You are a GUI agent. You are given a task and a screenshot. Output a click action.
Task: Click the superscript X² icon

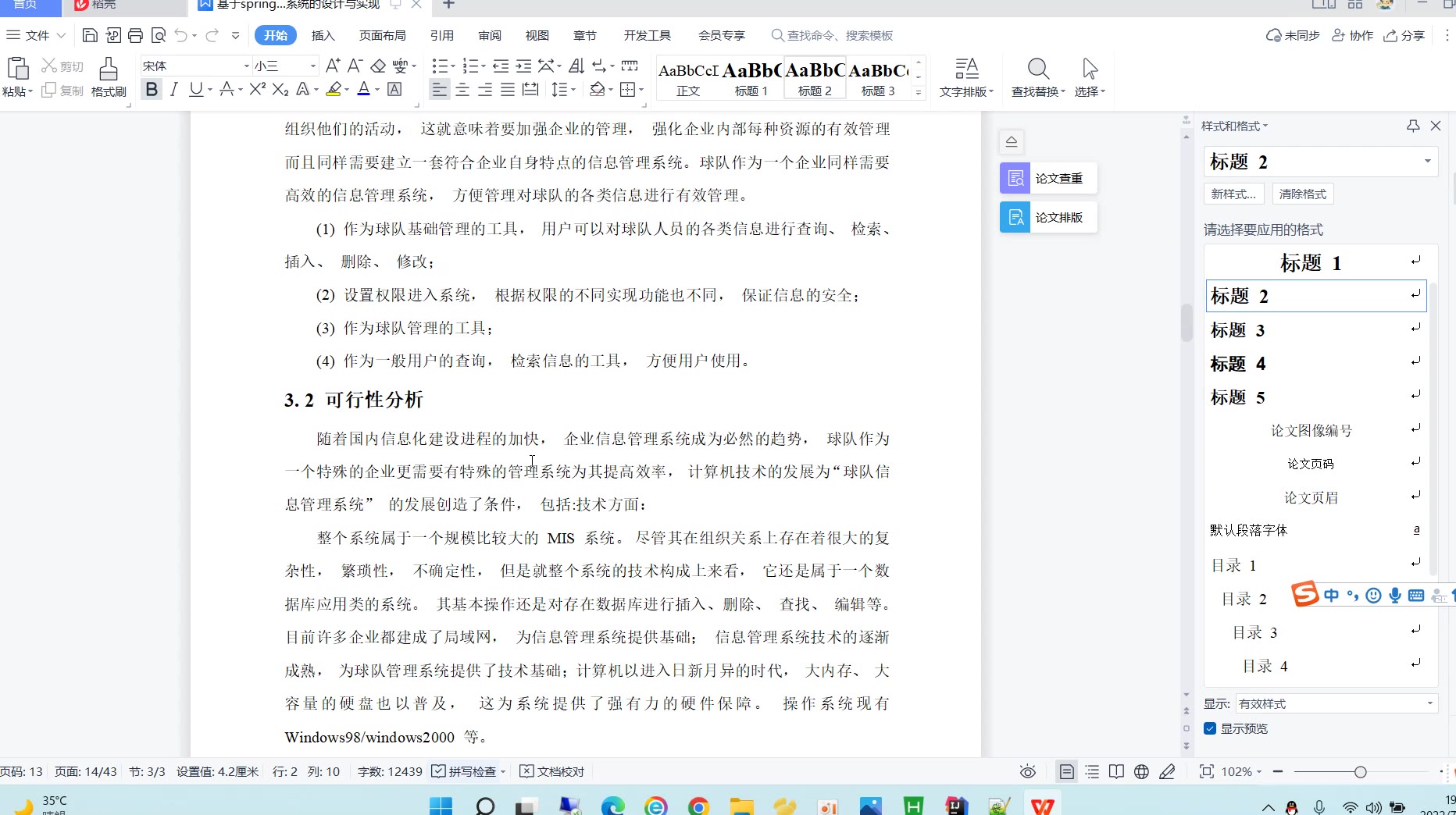click(x=257, y=90)
